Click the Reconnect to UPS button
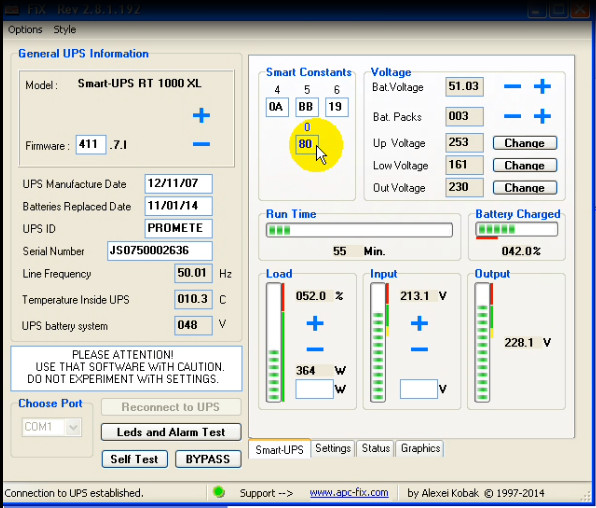596x508 pixels. pyautogui.click(x=171, y=407)
